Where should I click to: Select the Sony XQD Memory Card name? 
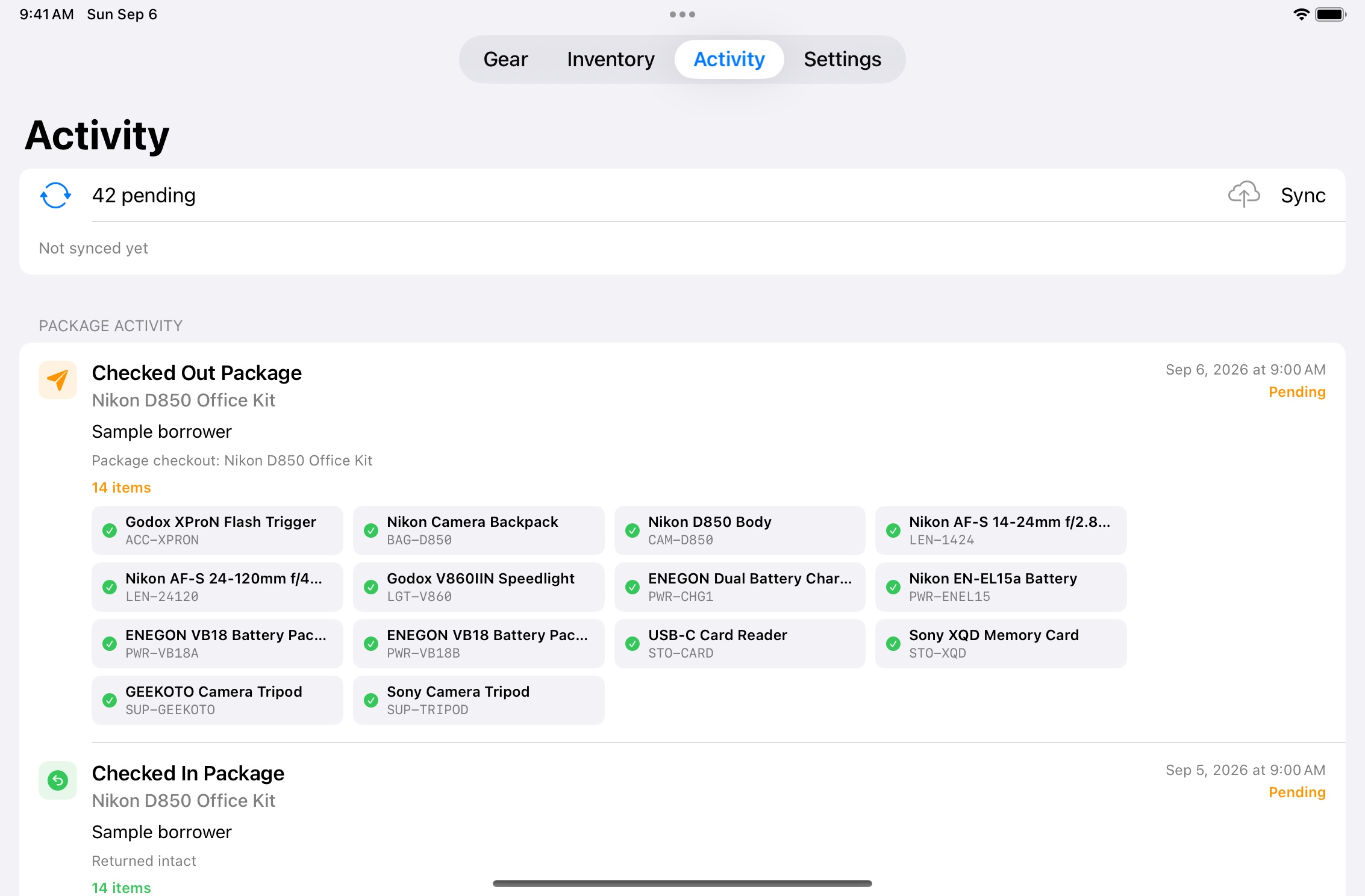click(x=994, y=635)
